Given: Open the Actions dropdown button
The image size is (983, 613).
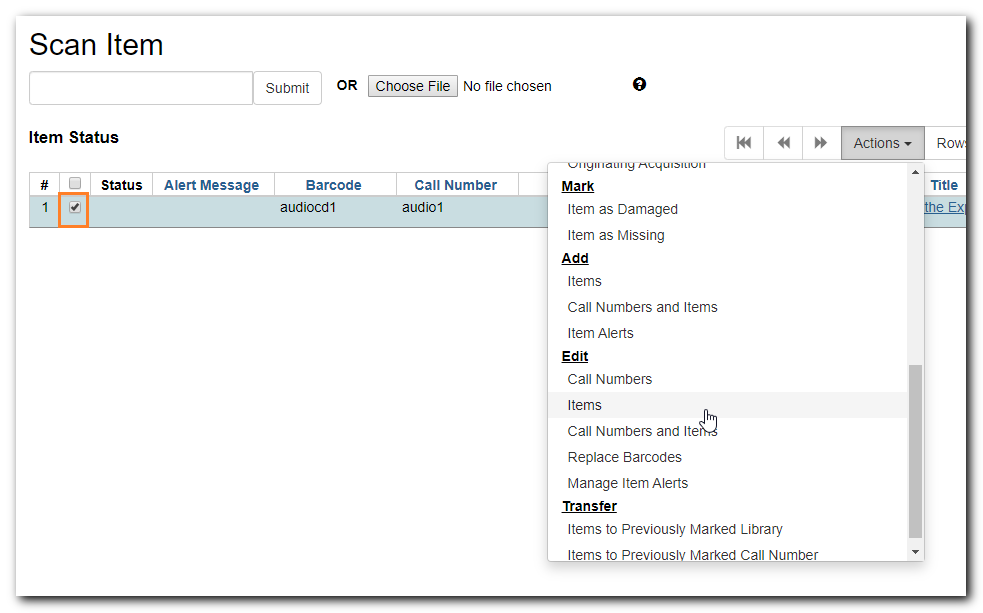Looking at the screenshot, I should 882,143.
